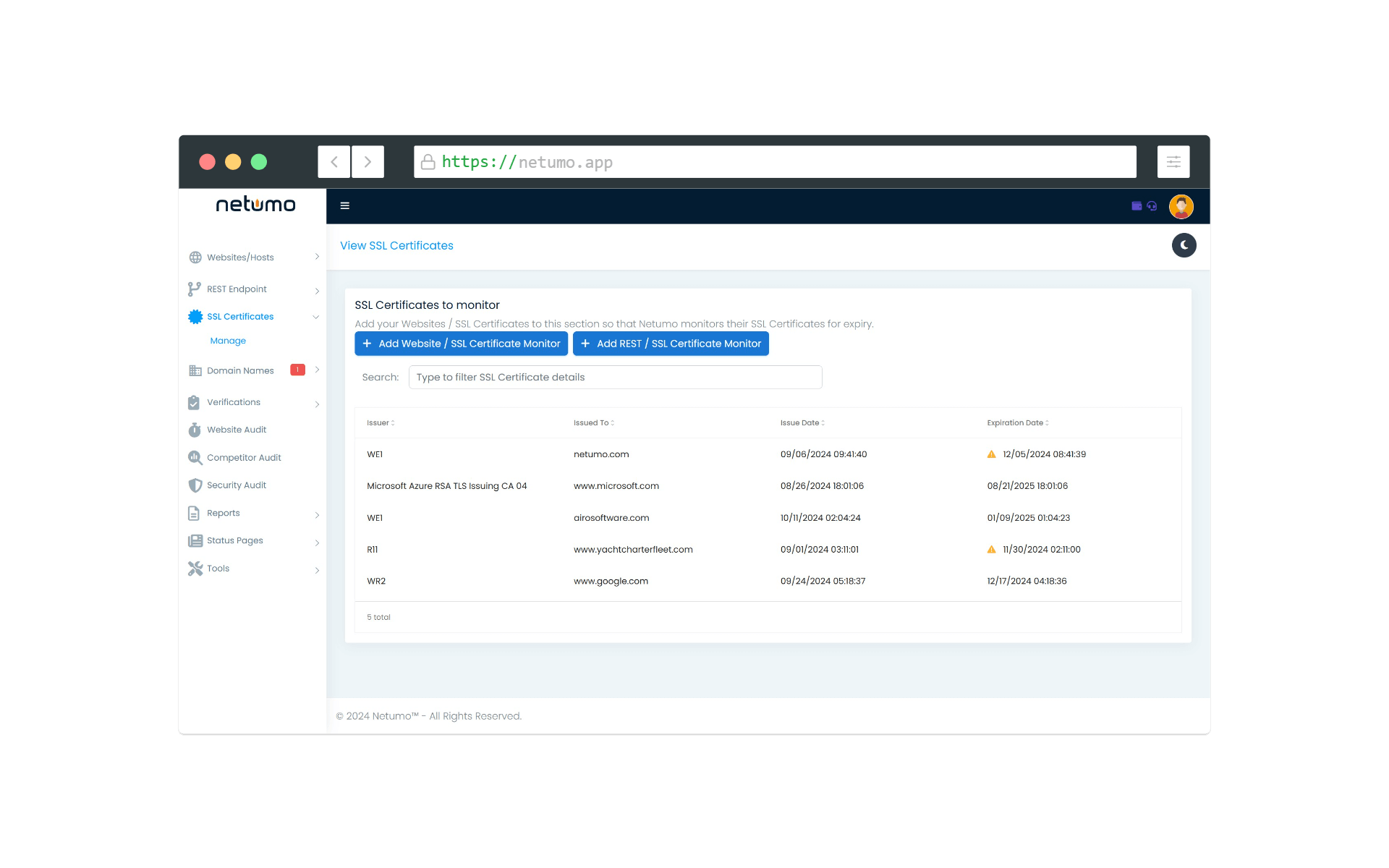Click the red Domain Names notification badge

pyautogui.click(x=297, y=370)
